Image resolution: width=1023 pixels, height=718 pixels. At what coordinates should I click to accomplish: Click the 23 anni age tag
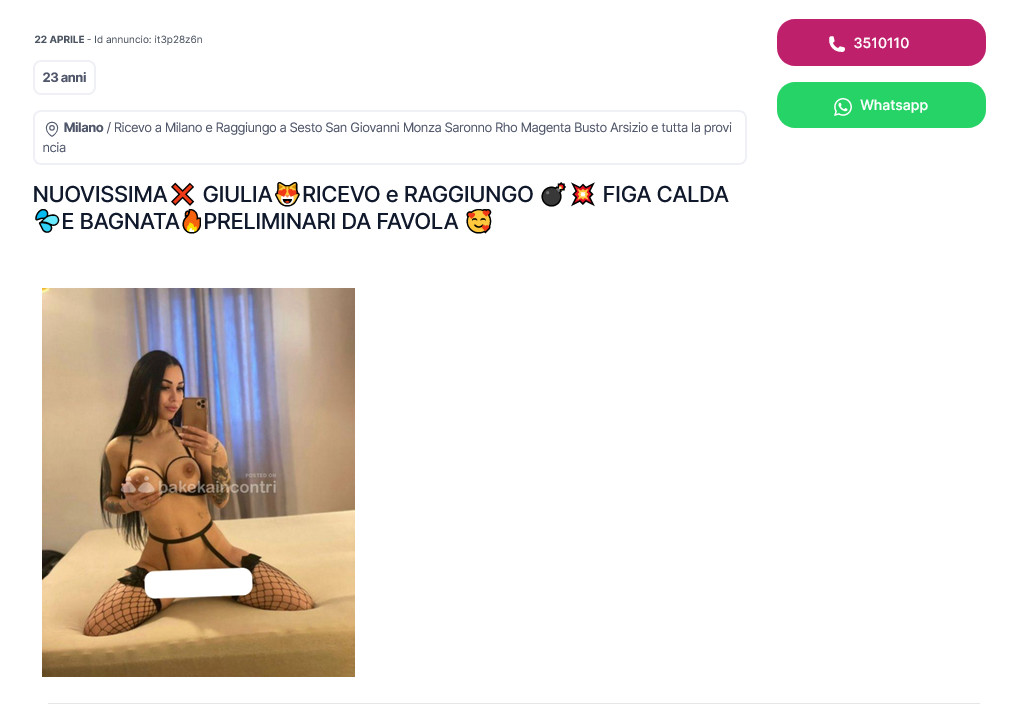click(65, 78)
